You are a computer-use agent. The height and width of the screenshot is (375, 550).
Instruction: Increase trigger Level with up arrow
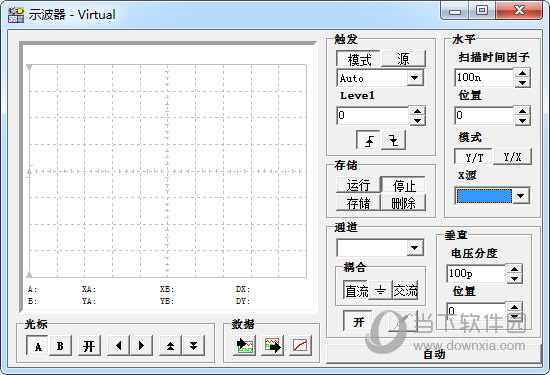[417, 111]
